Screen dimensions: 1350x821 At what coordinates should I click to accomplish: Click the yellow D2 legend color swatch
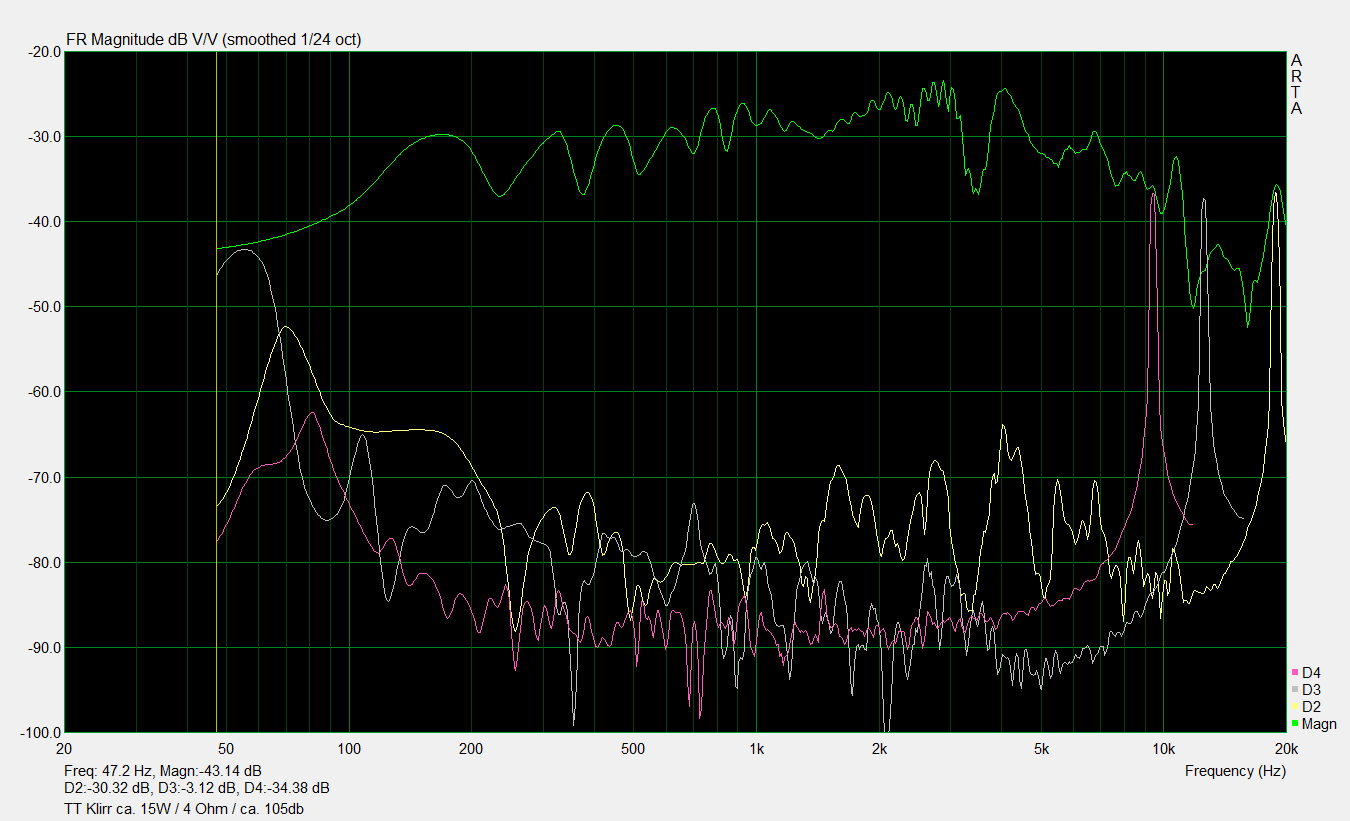(1295, 707)
